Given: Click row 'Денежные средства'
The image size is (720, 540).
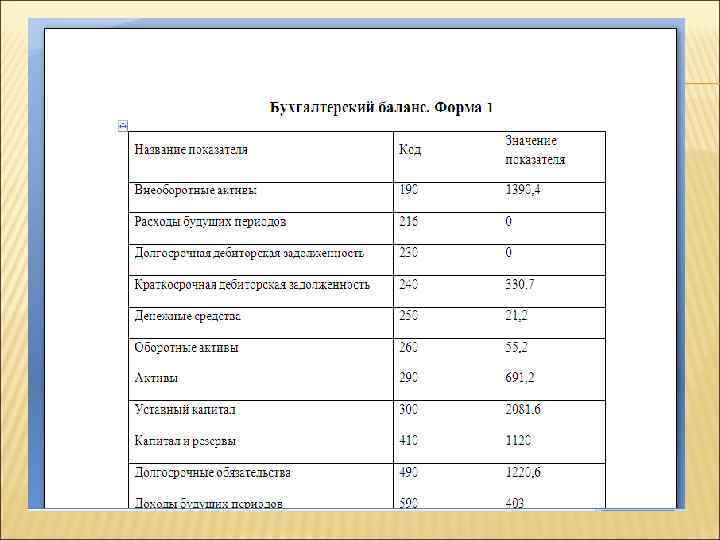Looking at the screenshot, I should click(x=187, y=316).
